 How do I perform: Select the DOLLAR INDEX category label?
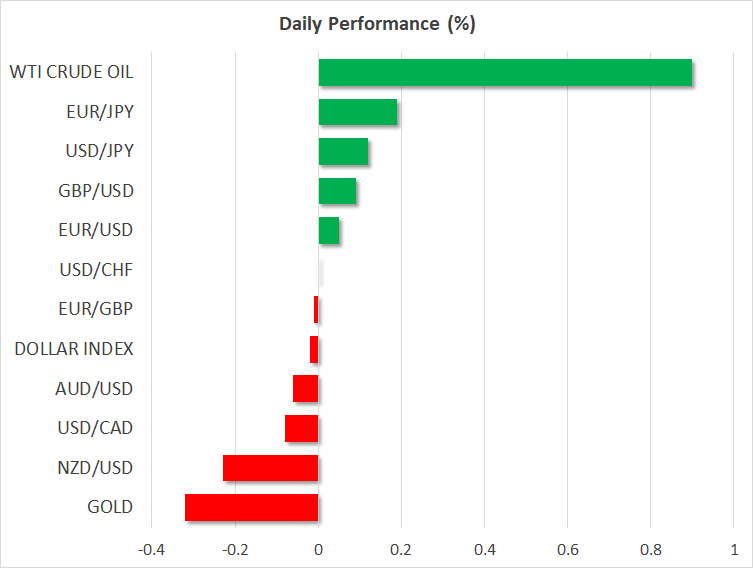[74, 349]
